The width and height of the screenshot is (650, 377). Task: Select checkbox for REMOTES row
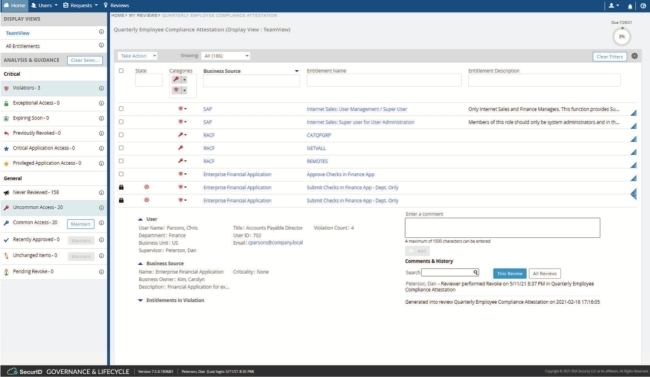click(121, 161)
